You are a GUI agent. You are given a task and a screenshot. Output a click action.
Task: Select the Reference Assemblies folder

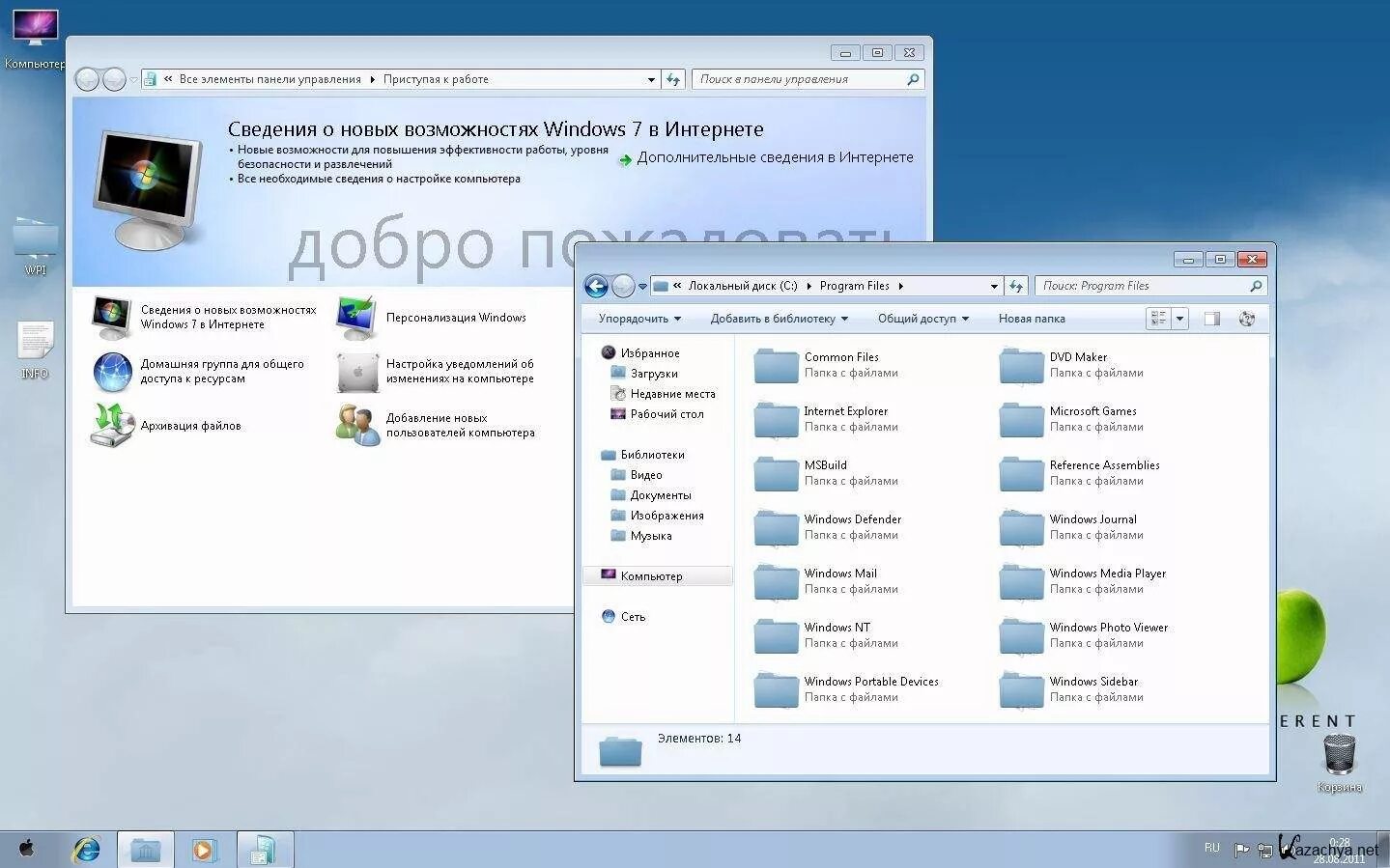point(1080,473)
